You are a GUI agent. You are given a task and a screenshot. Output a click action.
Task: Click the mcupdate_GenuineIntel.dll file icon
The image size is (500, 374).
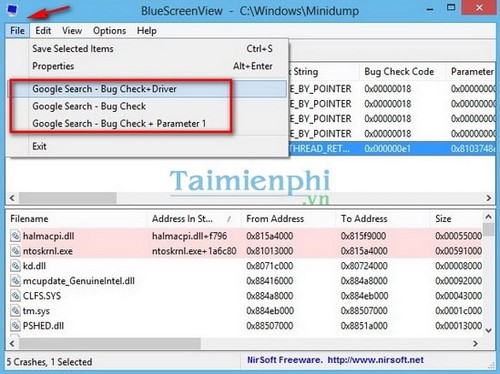pos(15,281)
